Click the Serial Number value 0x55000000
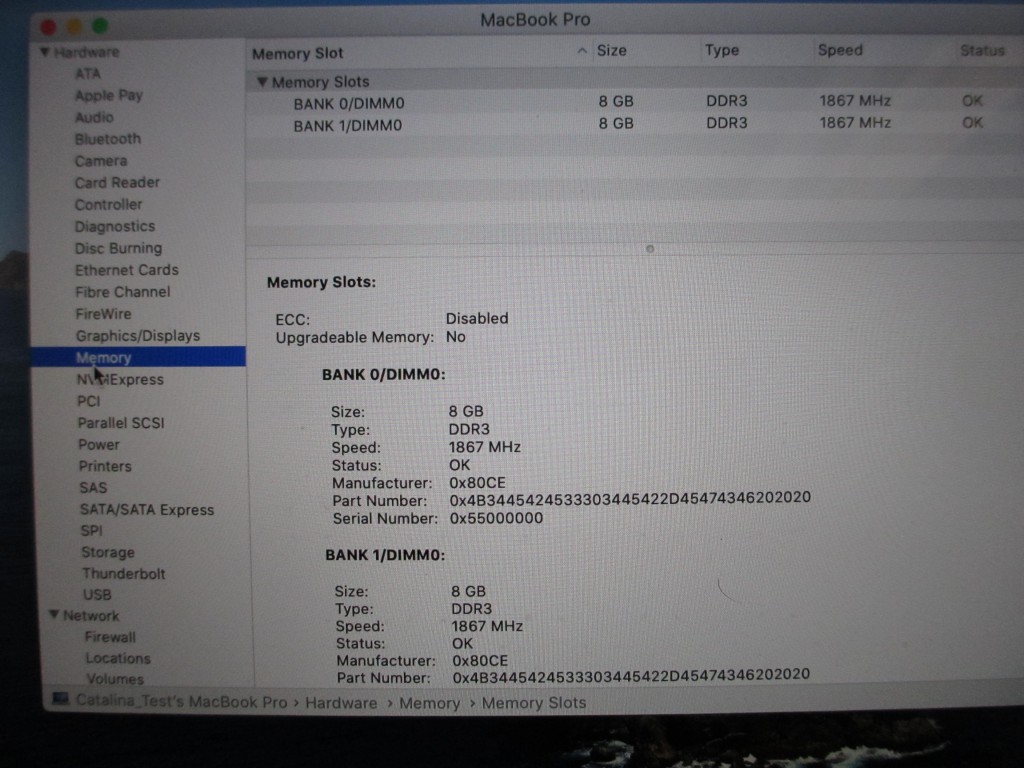Screen dimensions: 1024x768 [x=496, y=519]
